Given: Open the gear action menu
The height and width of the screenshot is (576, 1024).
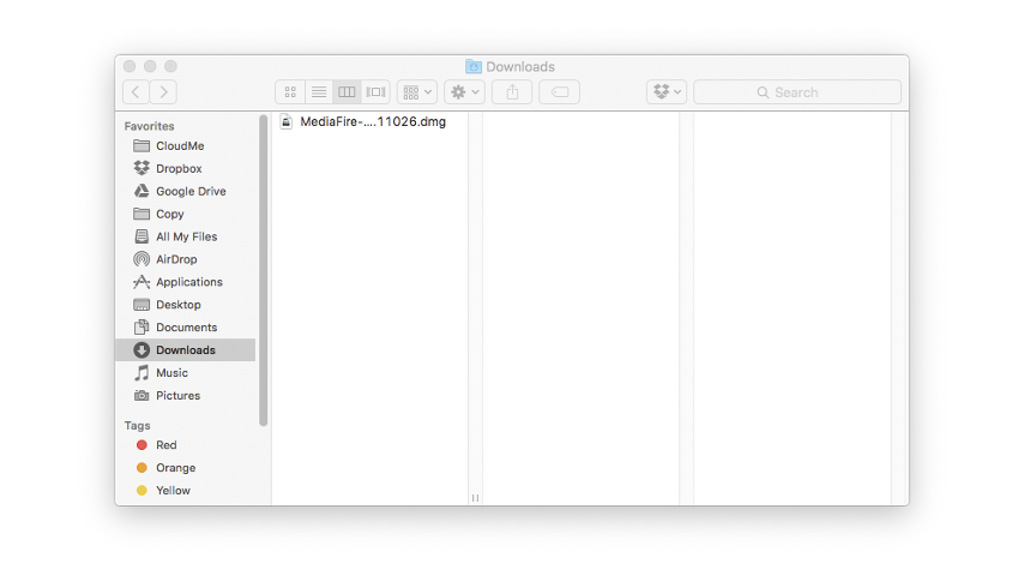Looking at the screenshot, I should pyautogui.click(x=465, y=92).
